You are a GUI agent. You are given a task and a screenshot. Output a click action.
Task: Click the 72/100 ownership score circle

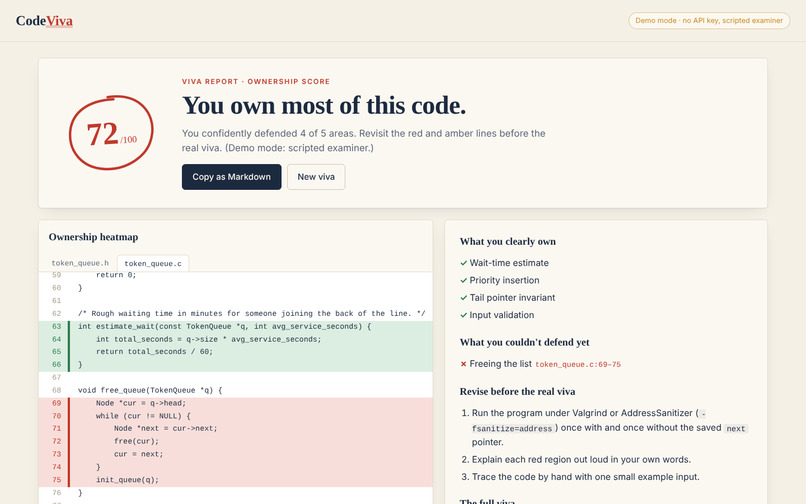(x=111, y=133)
